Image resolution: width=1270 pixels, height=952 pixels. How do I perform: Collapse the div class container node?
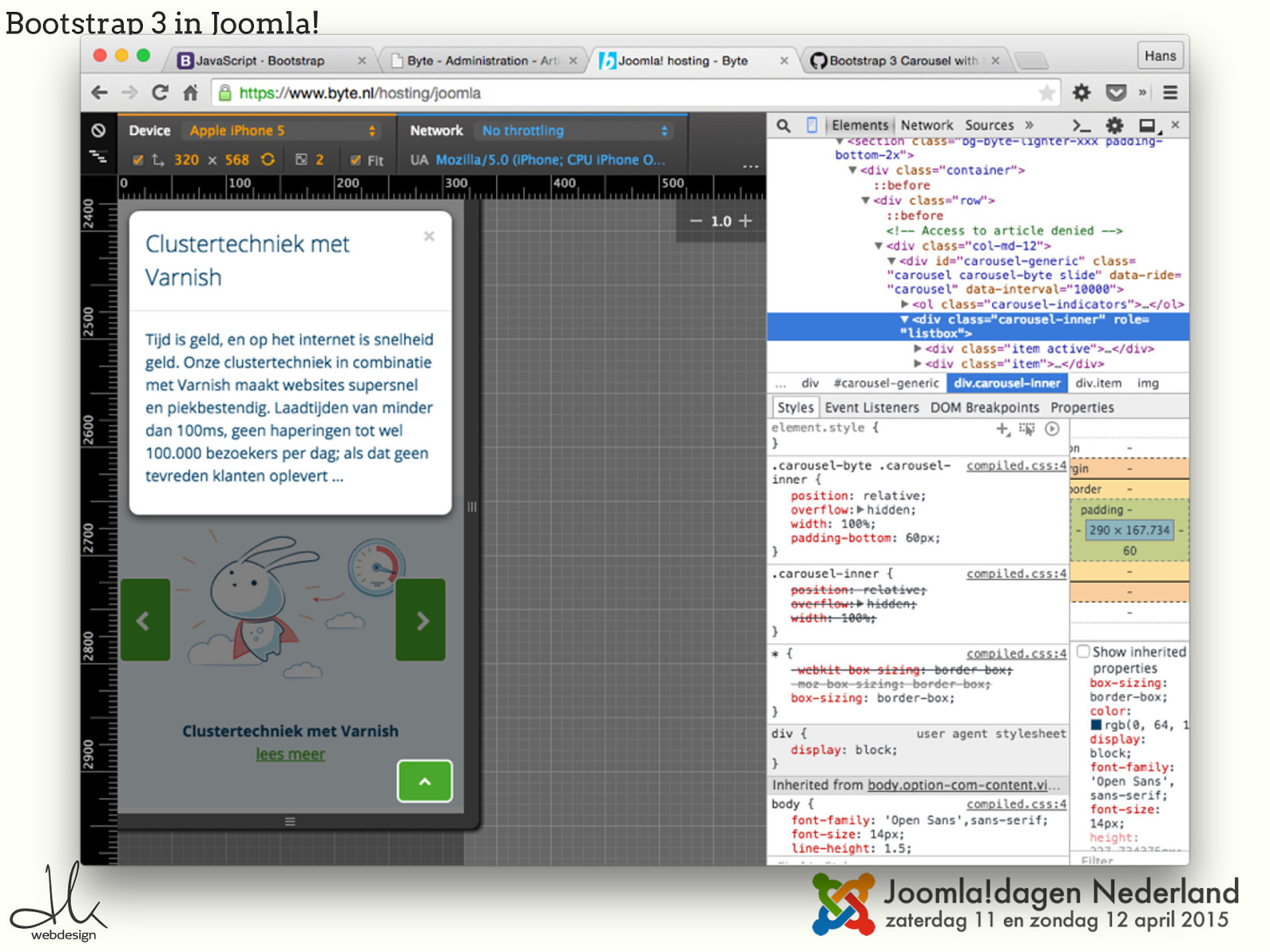point(852,170)
